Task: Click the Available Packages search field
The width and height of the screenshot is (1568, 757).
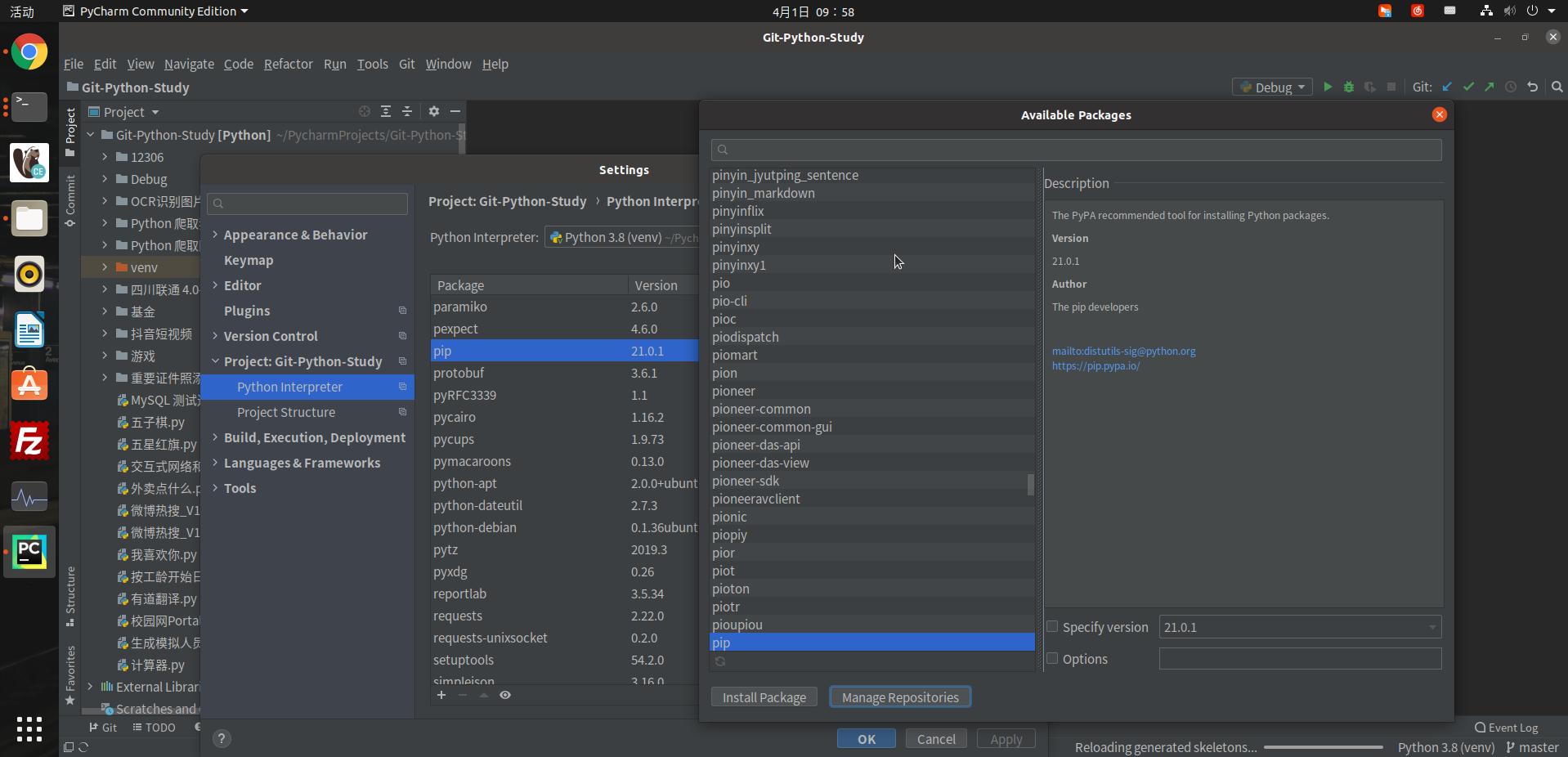Action: [x=1076, y=150]
